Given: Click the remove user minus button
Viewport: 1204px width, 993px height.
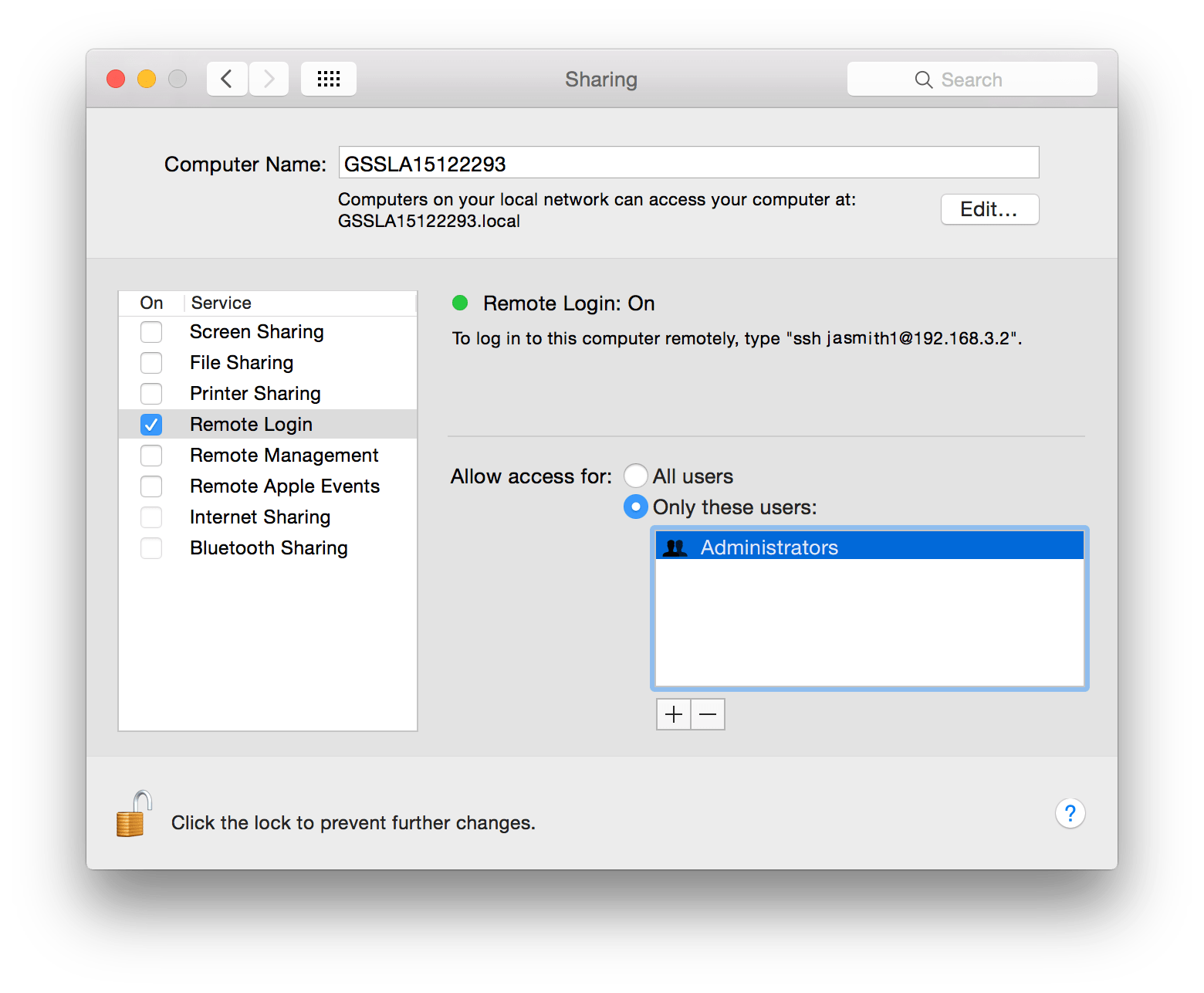Looking at the screenshot, I should pos(707,714).
